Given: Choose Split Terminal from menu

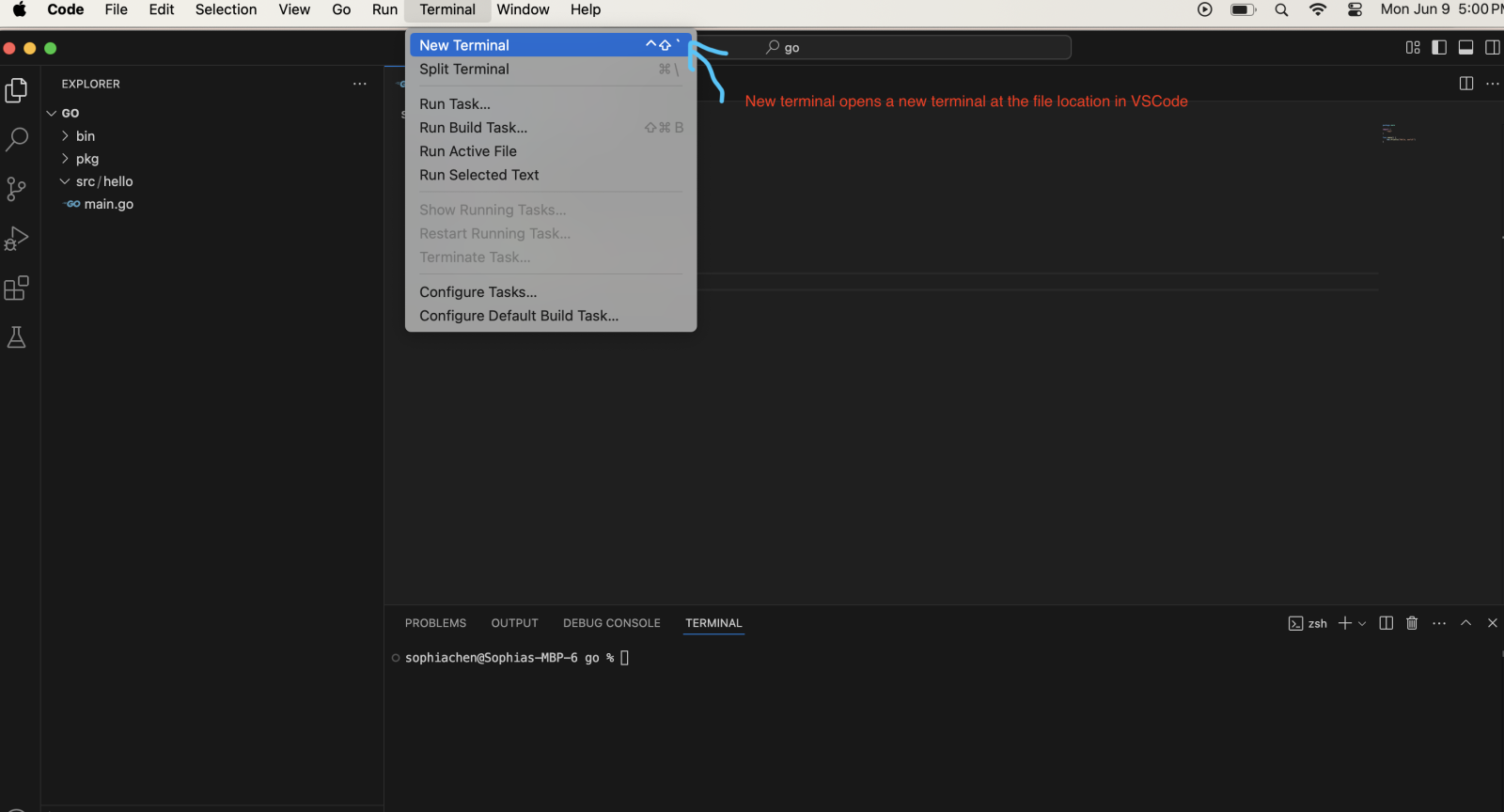Looking at the screenshot, I should pos(551,69).
